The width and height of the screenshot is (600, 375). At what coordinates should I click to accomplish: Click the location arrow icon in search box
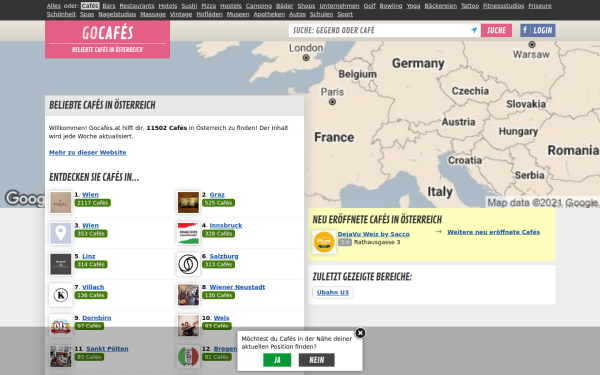tap(474, 30)
